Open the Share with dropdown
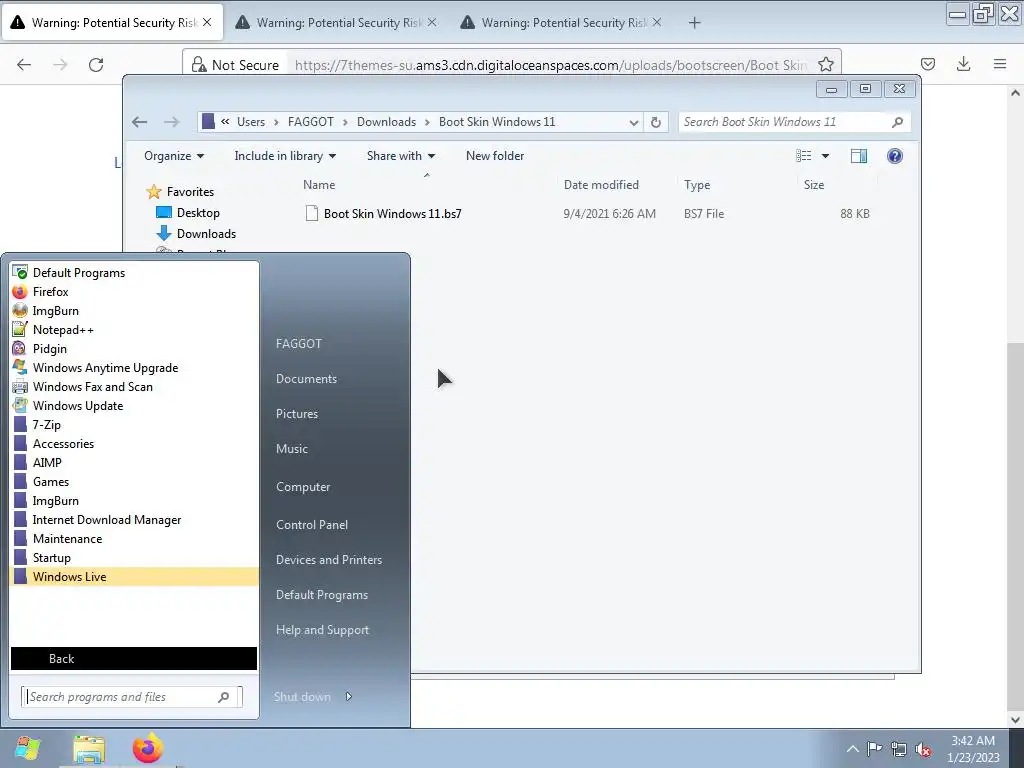Viewport: 1024px width, 768px height. [x=400, y=156]
